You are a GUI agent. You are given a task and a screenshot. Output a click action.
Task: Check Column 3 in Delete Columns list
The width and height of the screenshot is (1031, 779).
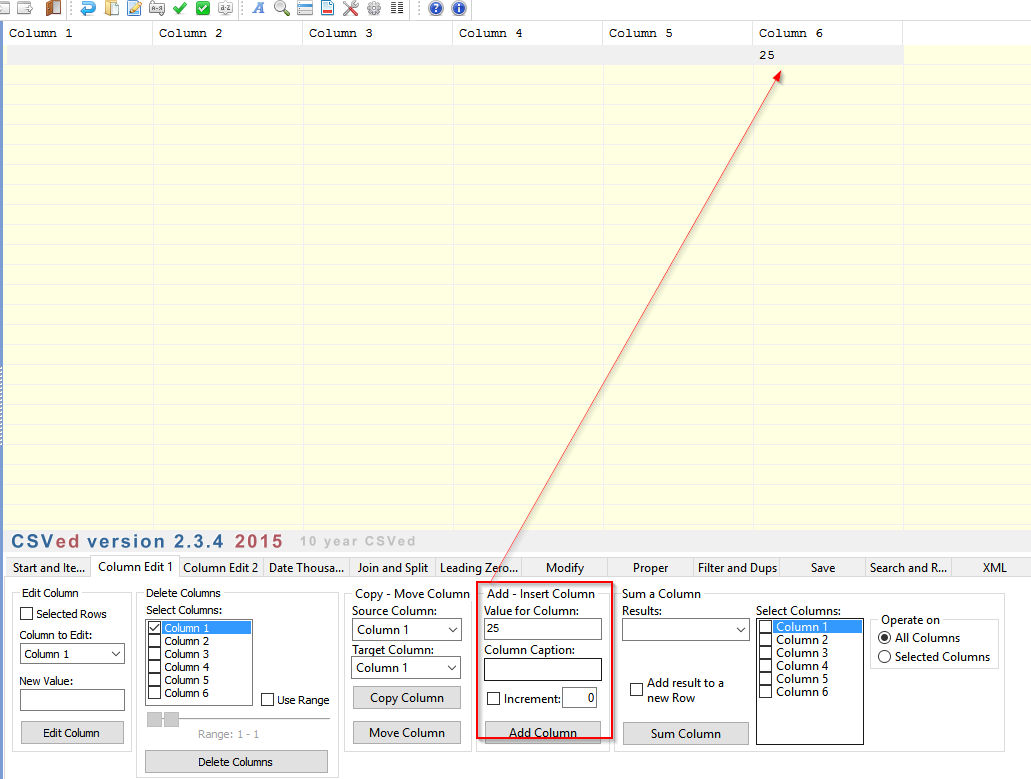point(155,654)
